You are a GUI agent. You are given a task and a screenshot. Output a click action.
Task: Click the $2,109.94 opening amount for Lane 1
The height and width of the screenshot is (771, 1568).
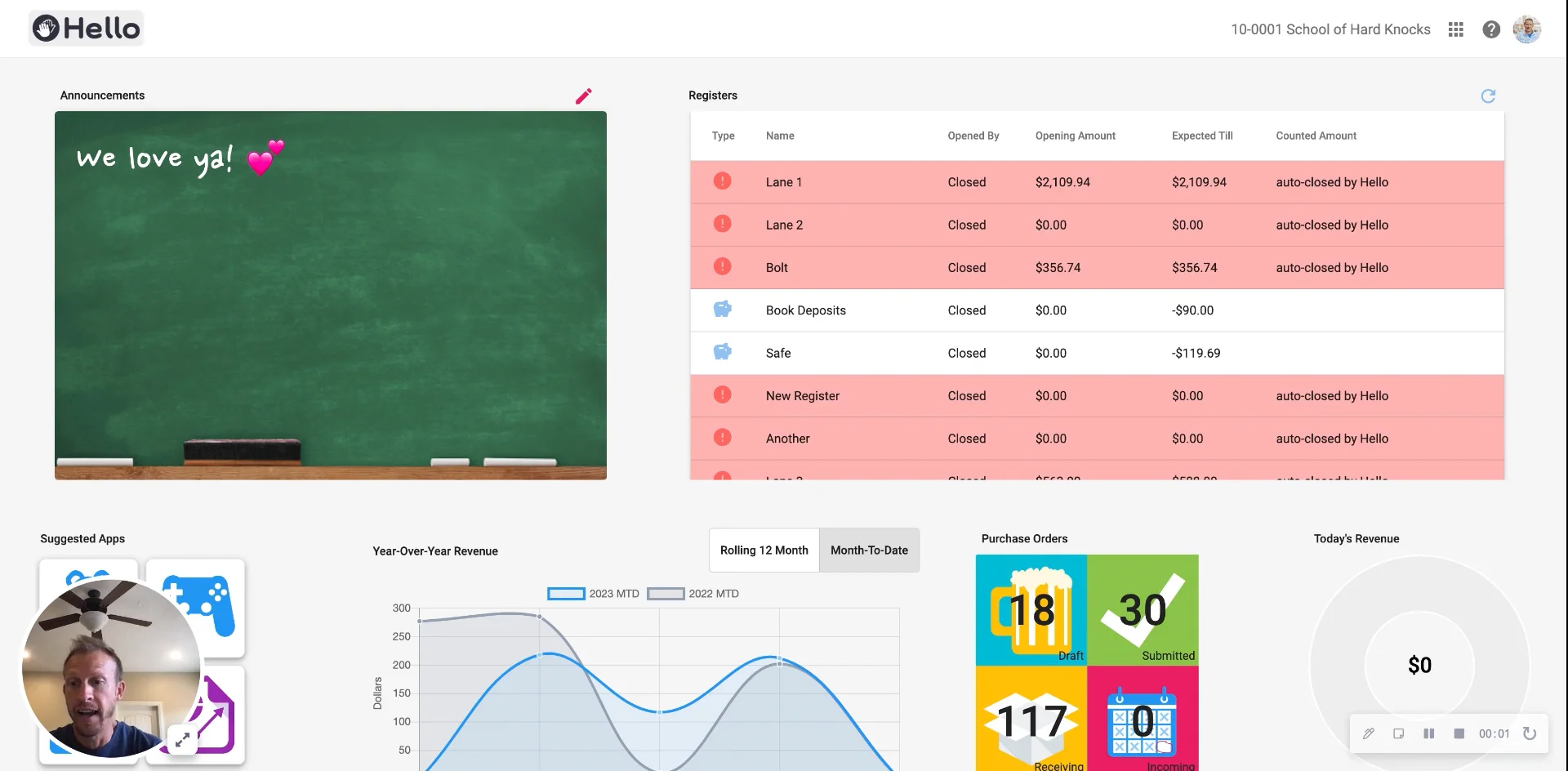pos(1062,182)
